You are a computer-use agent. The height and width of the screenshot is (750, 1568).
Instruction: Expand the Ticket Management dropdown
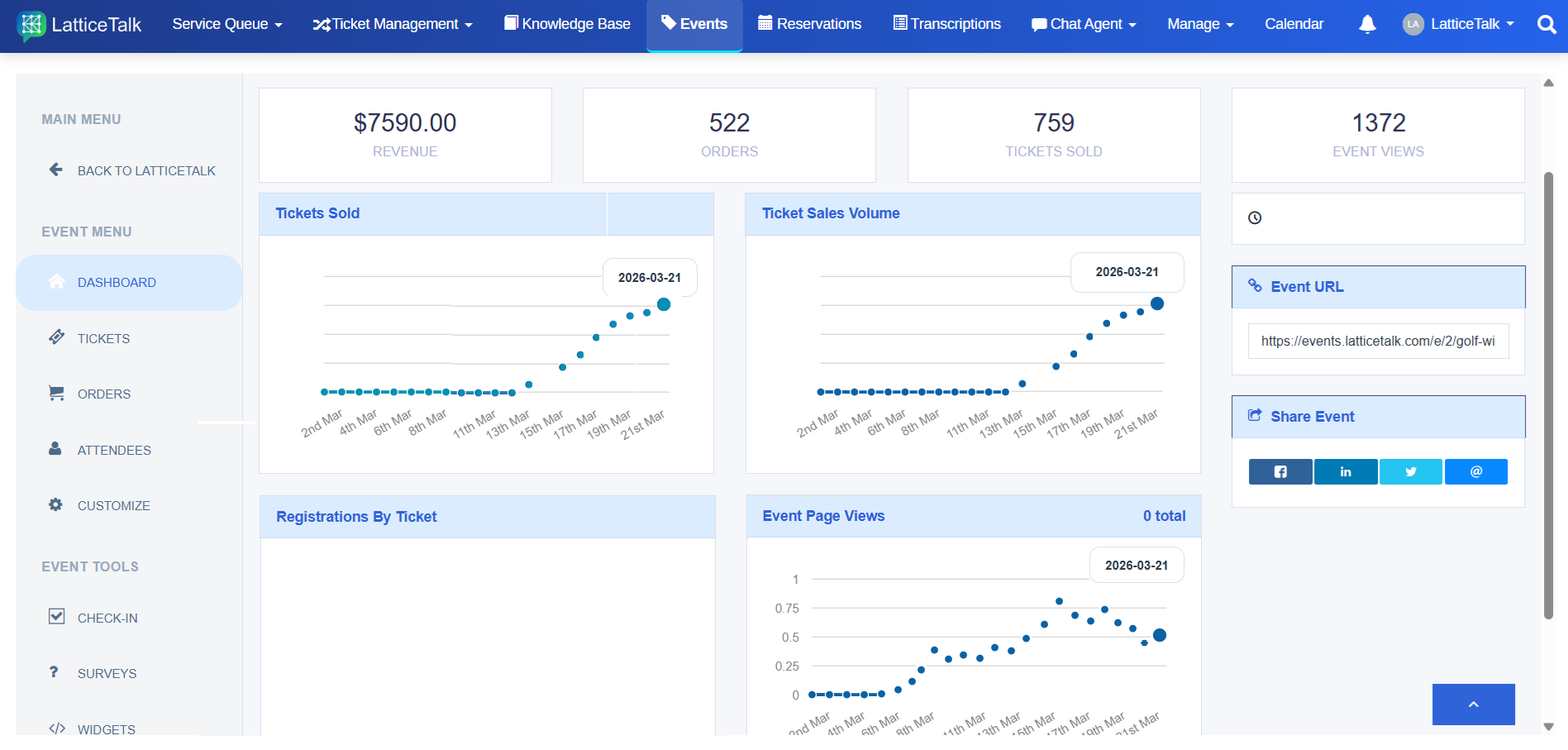(x=392, y=24)
